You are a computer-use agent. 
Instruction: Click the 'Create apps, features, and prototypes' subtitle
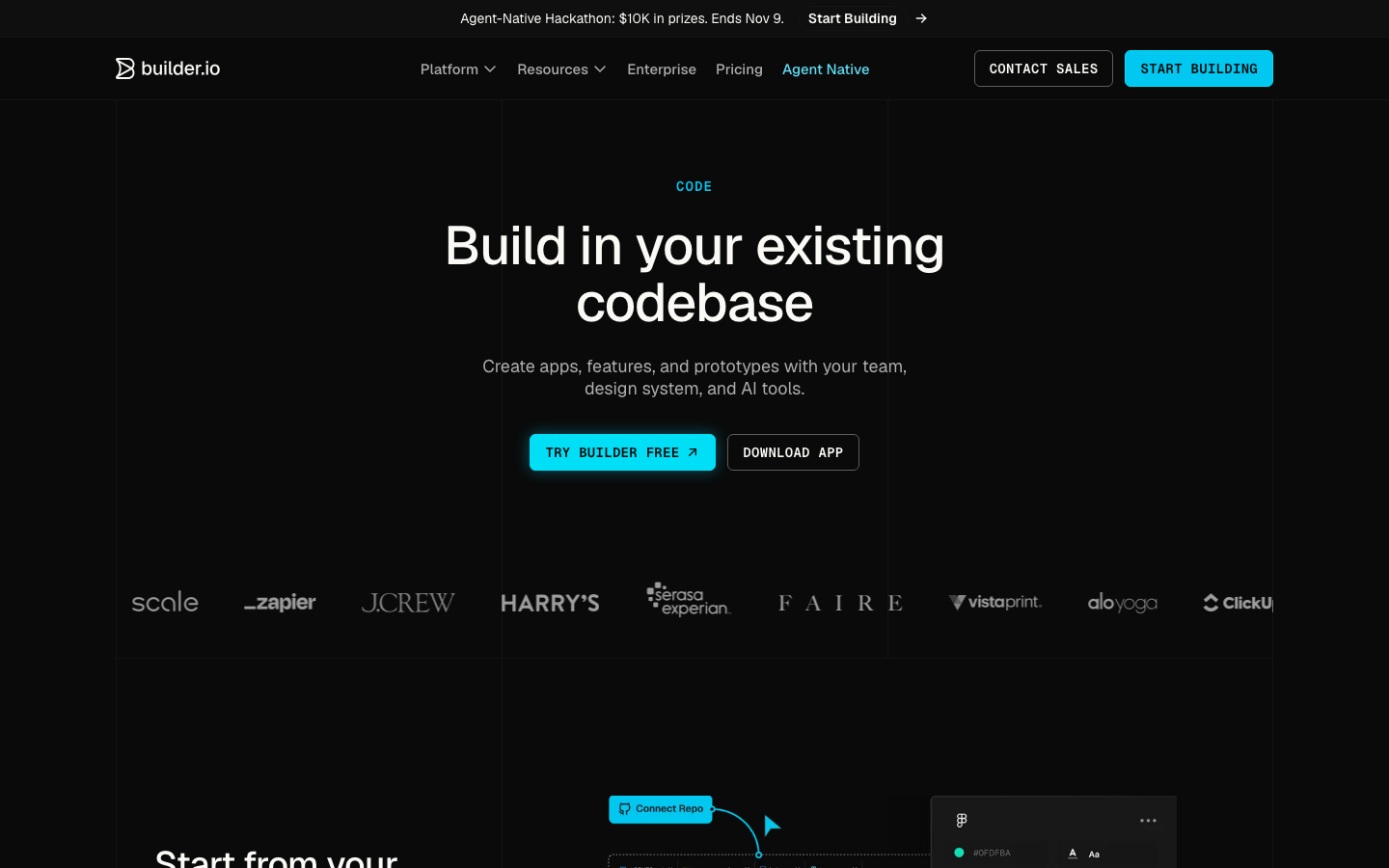(x=694, y=377)
